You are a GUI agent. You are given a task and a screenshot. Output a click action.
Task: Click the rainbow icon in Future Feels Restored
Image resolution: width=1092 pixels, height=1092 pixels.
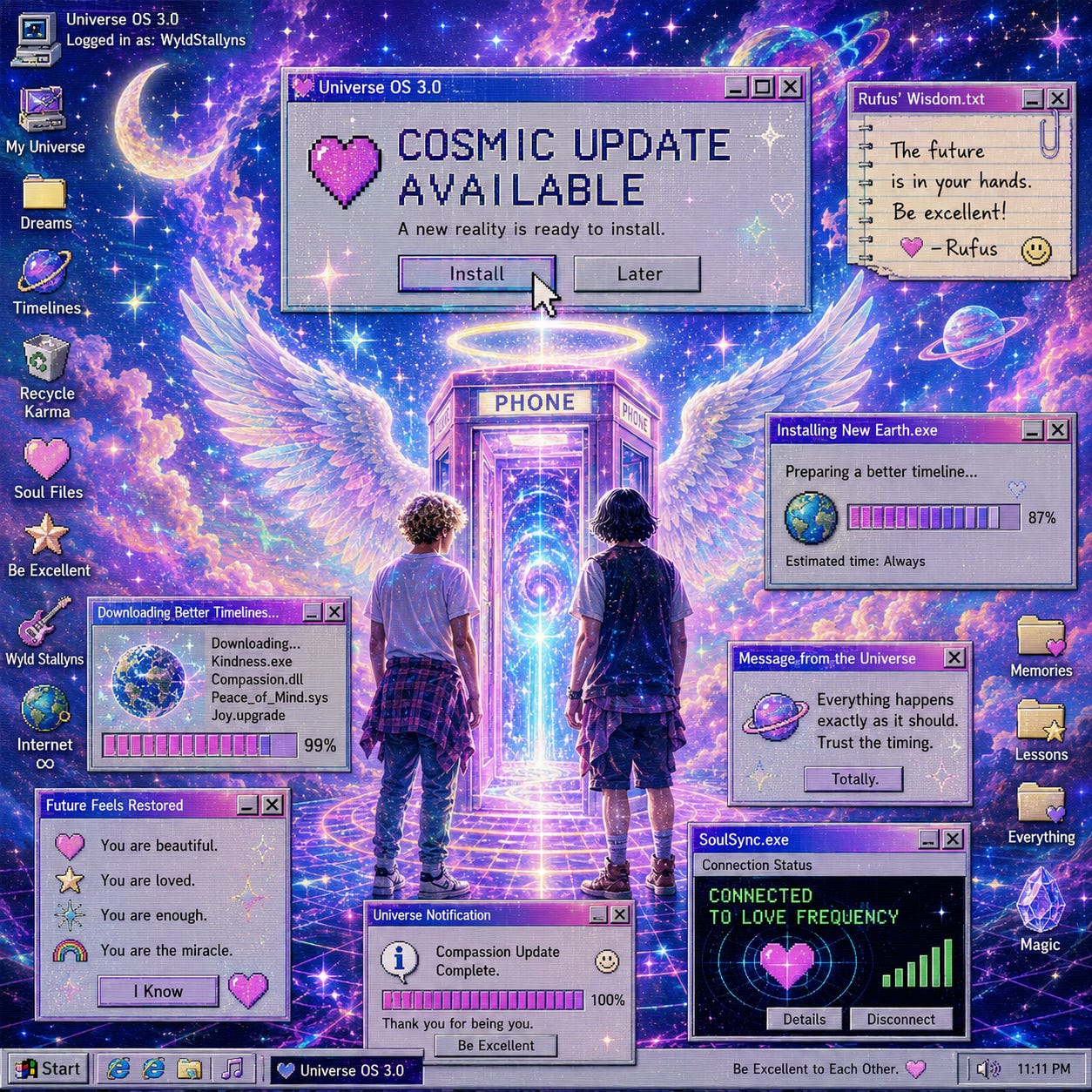pyautogui.click(x=70, y=950)
